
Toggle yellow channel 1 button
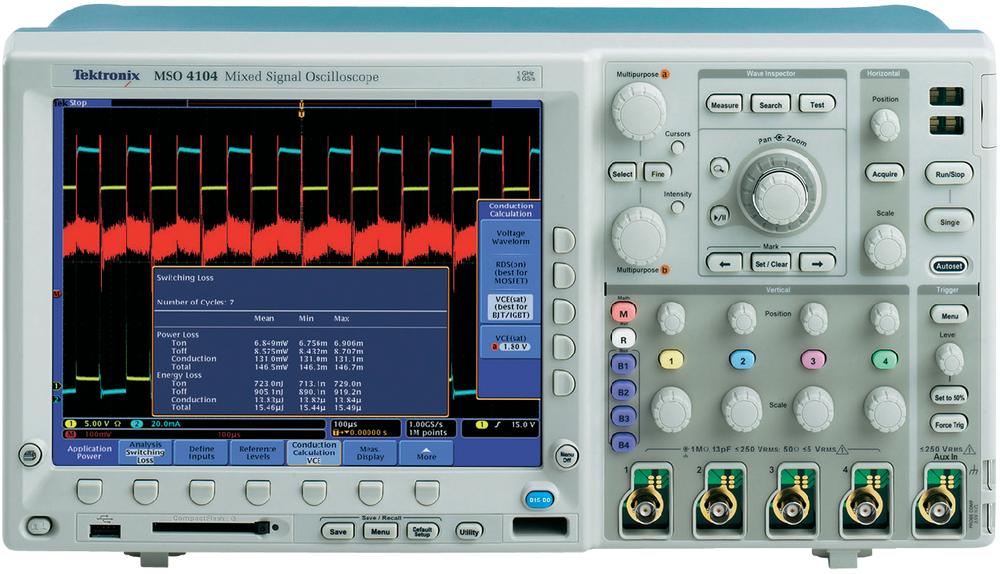[x=670, y=359]
